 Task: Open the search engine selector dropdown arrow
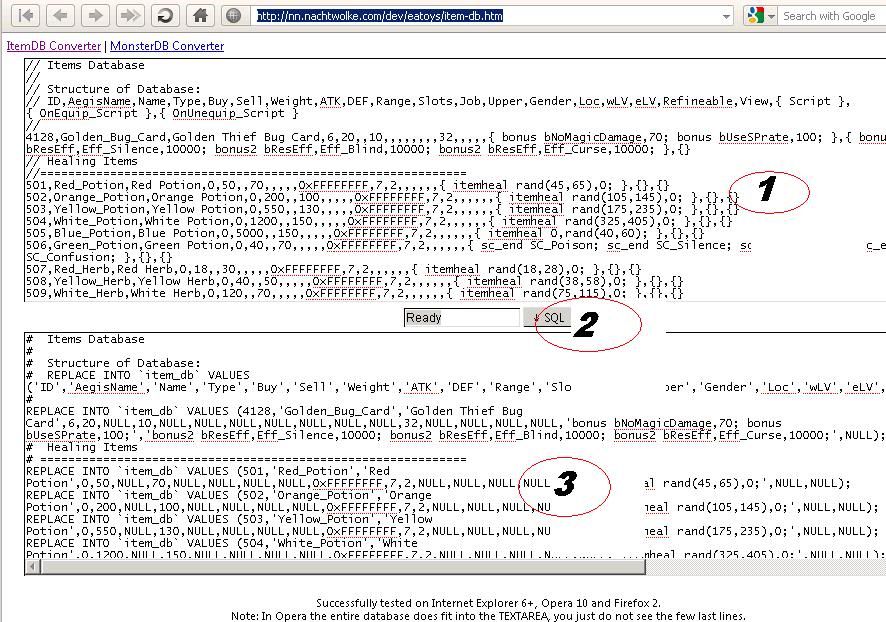click(771, 16)
